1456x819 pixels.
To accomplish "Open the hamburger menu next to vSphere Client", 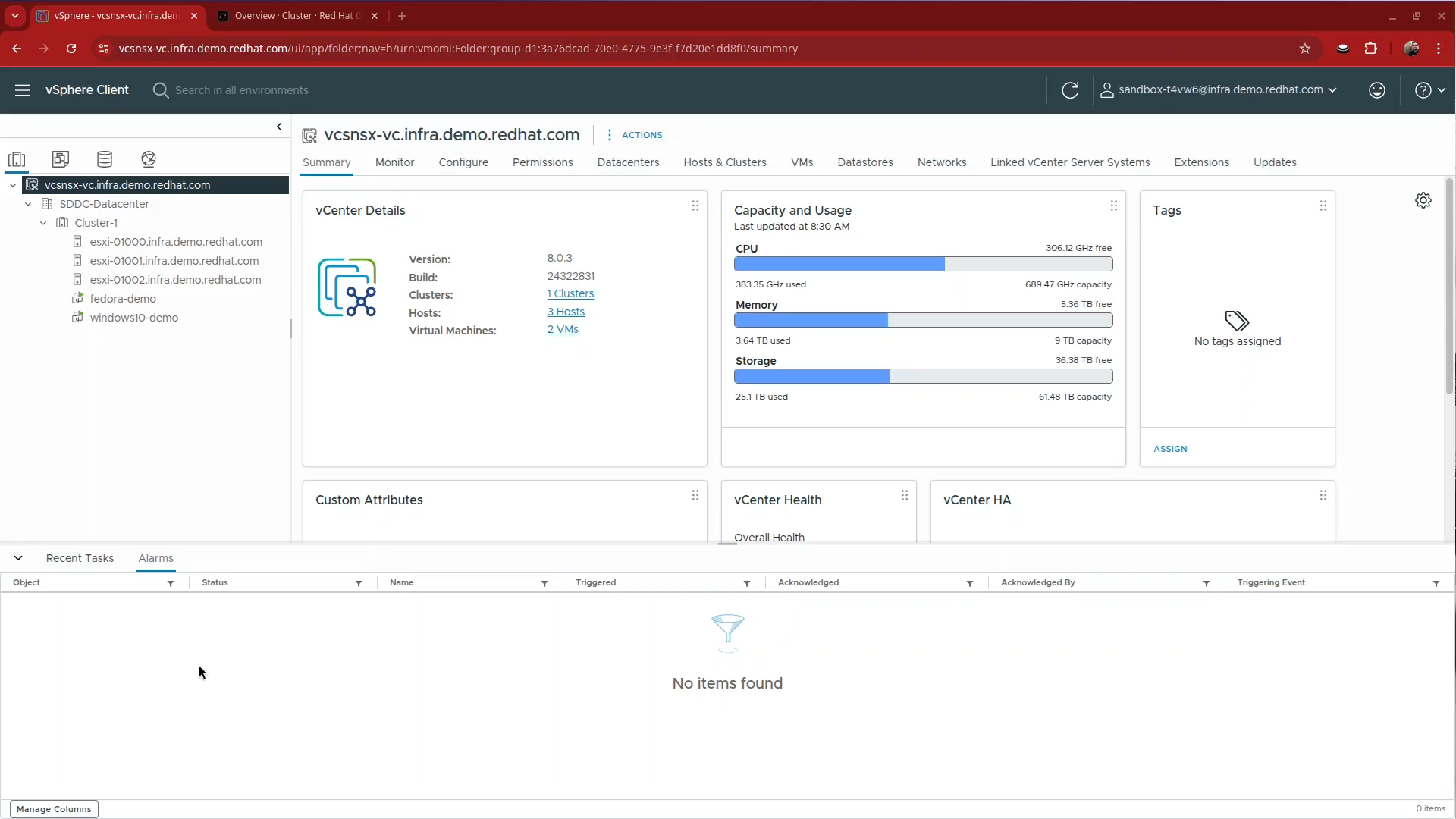I will point(23,89).
